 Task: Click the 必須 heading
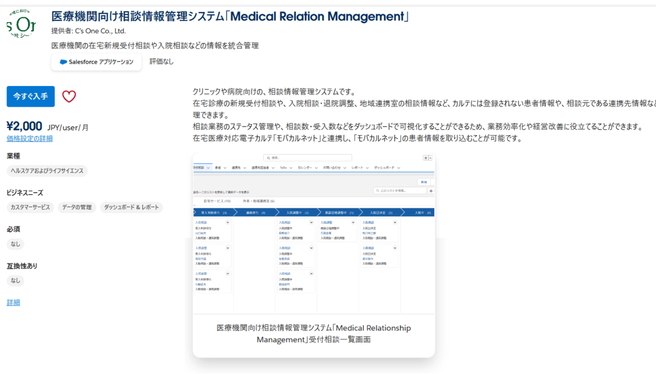(13, 229)
